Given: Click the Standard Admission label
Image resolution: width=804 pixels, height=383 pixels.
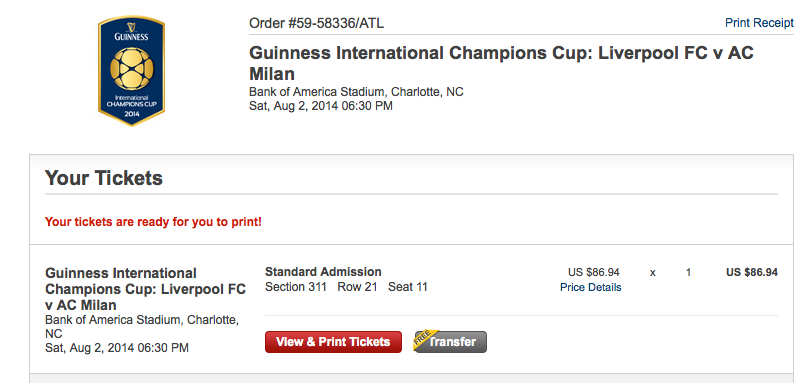Looking at the screenshot, I should point(323,272).
